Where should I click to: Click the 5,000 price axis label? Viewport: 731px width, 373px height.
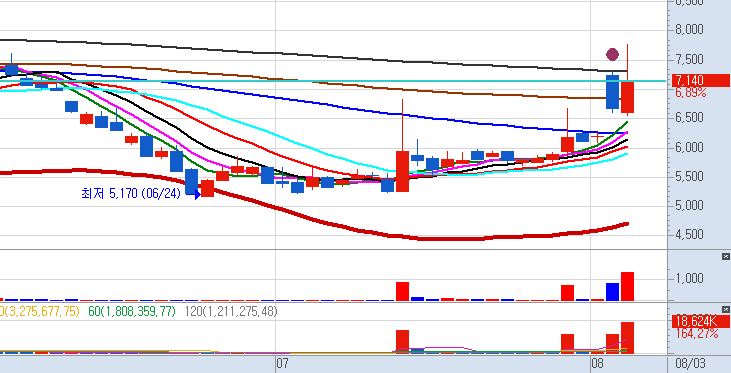pyautogui.click(x=689, y=206)
